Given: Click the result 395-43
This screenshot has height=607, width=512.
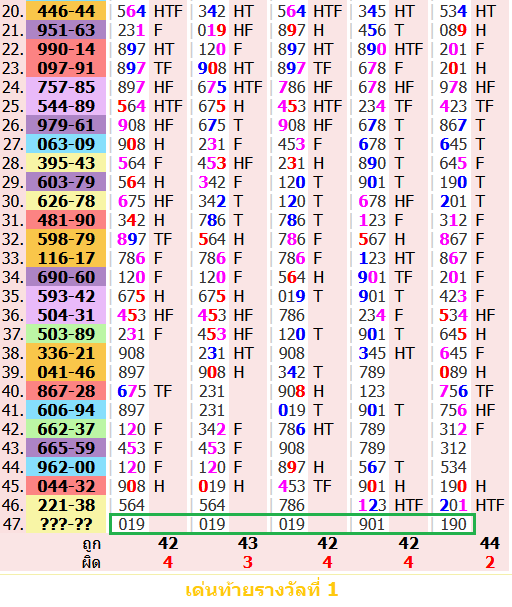Looking at the screenshot, I should pos(66,163).
